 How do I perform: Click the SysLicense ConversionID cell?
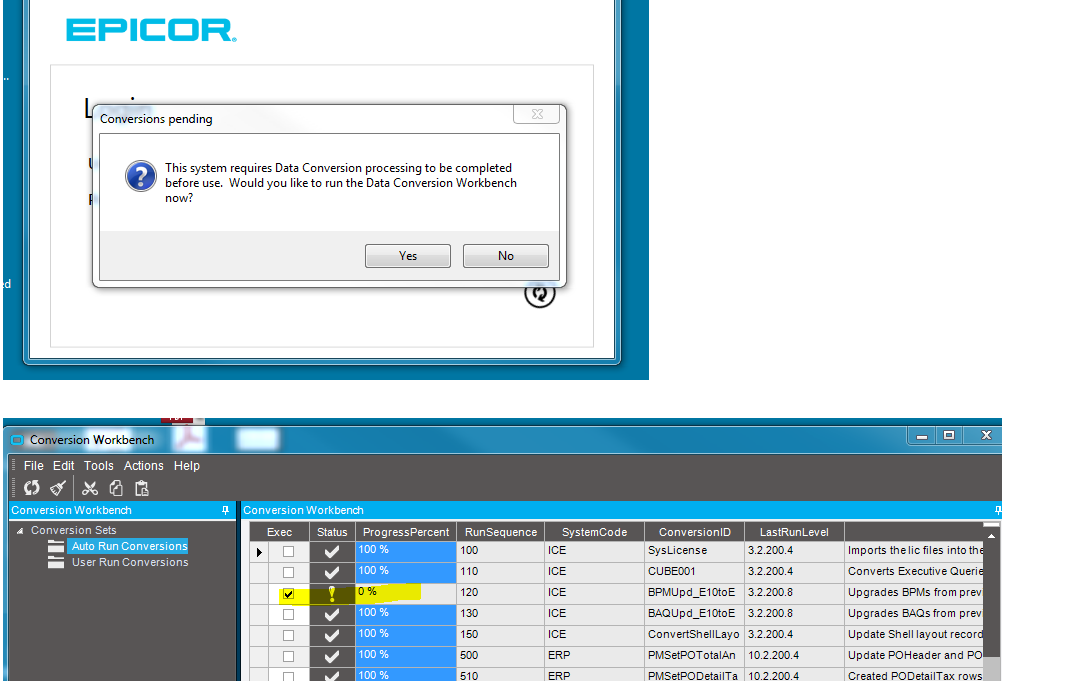(694, 551)
